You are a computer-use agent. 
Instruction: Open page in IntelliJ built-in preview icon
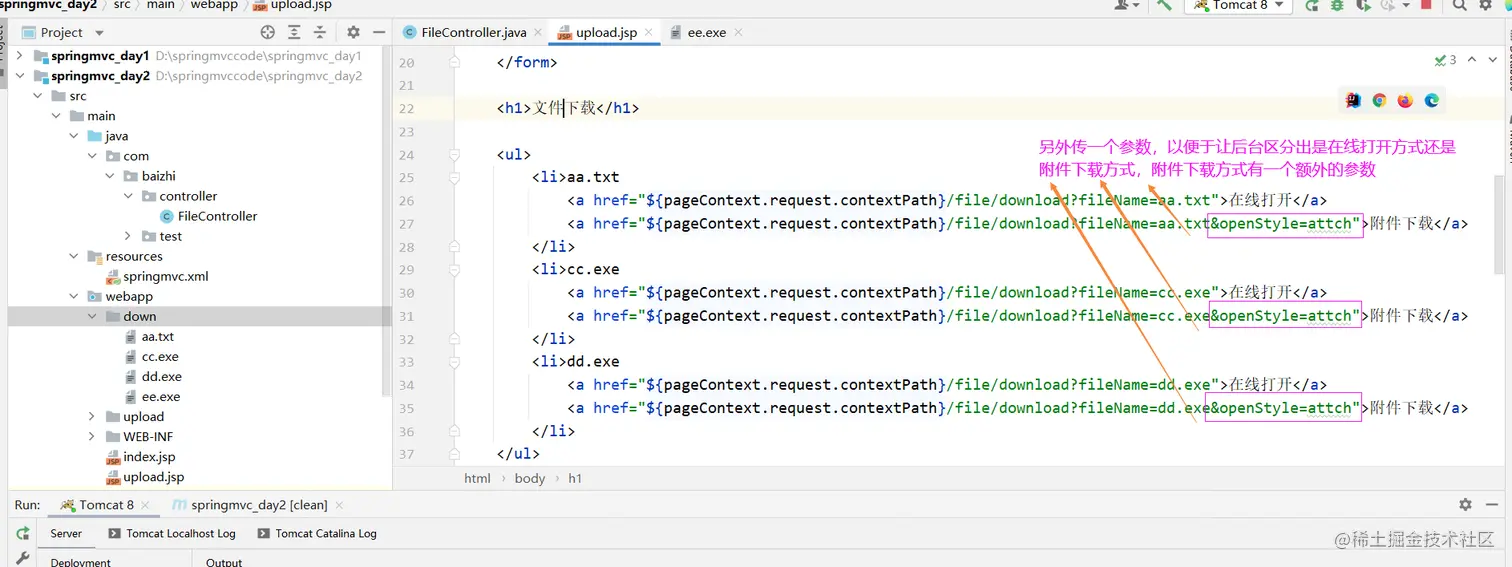pos(1353,100)
